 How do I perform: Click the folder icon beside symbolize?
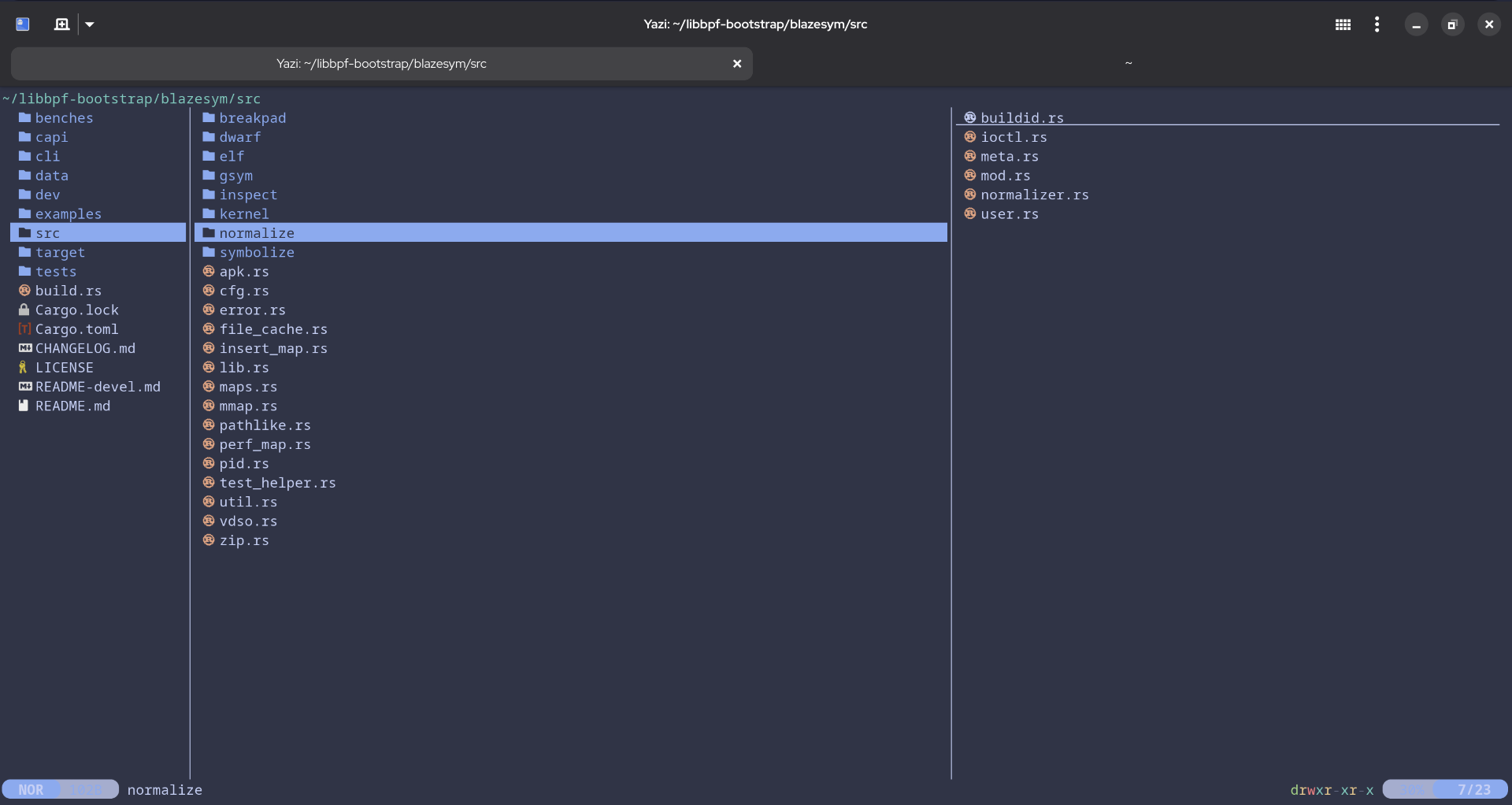pyautogui.click(x=209, y=252)
